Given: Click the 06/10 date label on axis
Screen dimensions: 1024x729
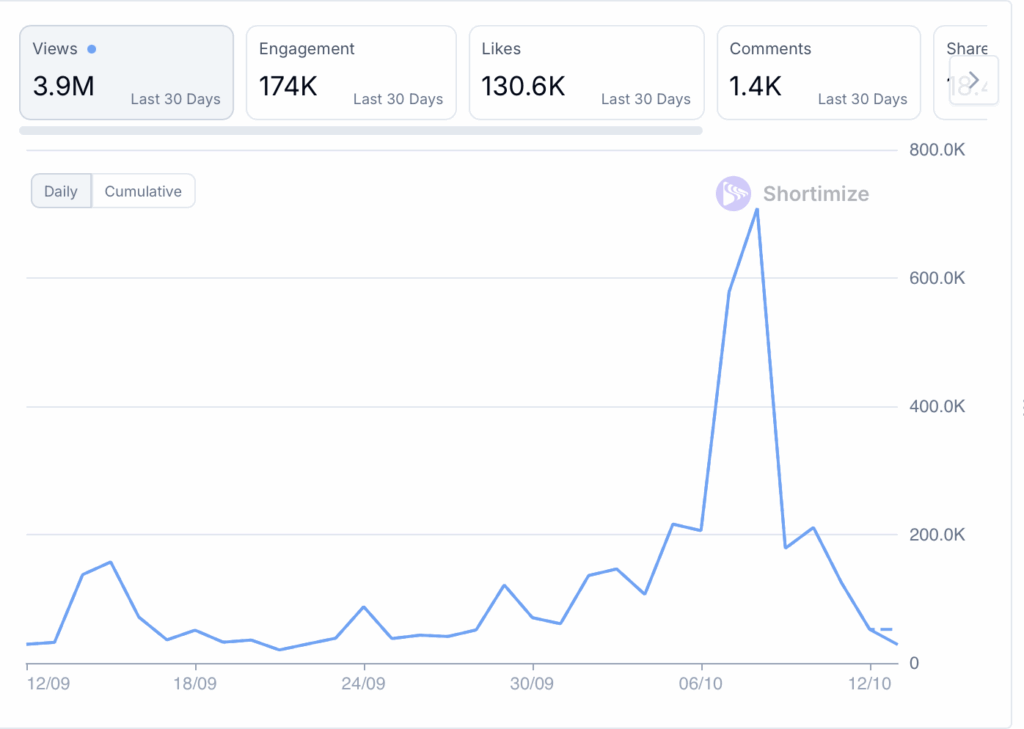Looking at the screenshot, I should 702,684.
